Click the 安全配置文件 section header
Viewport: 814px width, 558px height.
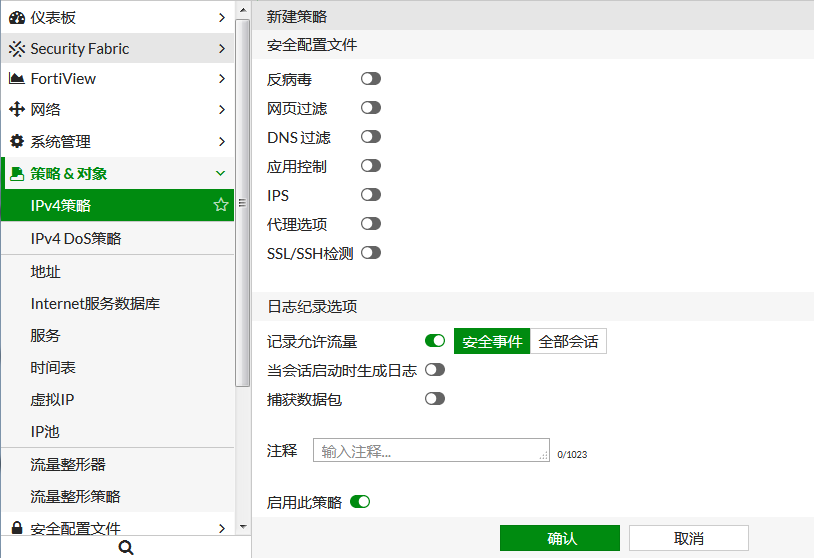click(x=312, y=45)
